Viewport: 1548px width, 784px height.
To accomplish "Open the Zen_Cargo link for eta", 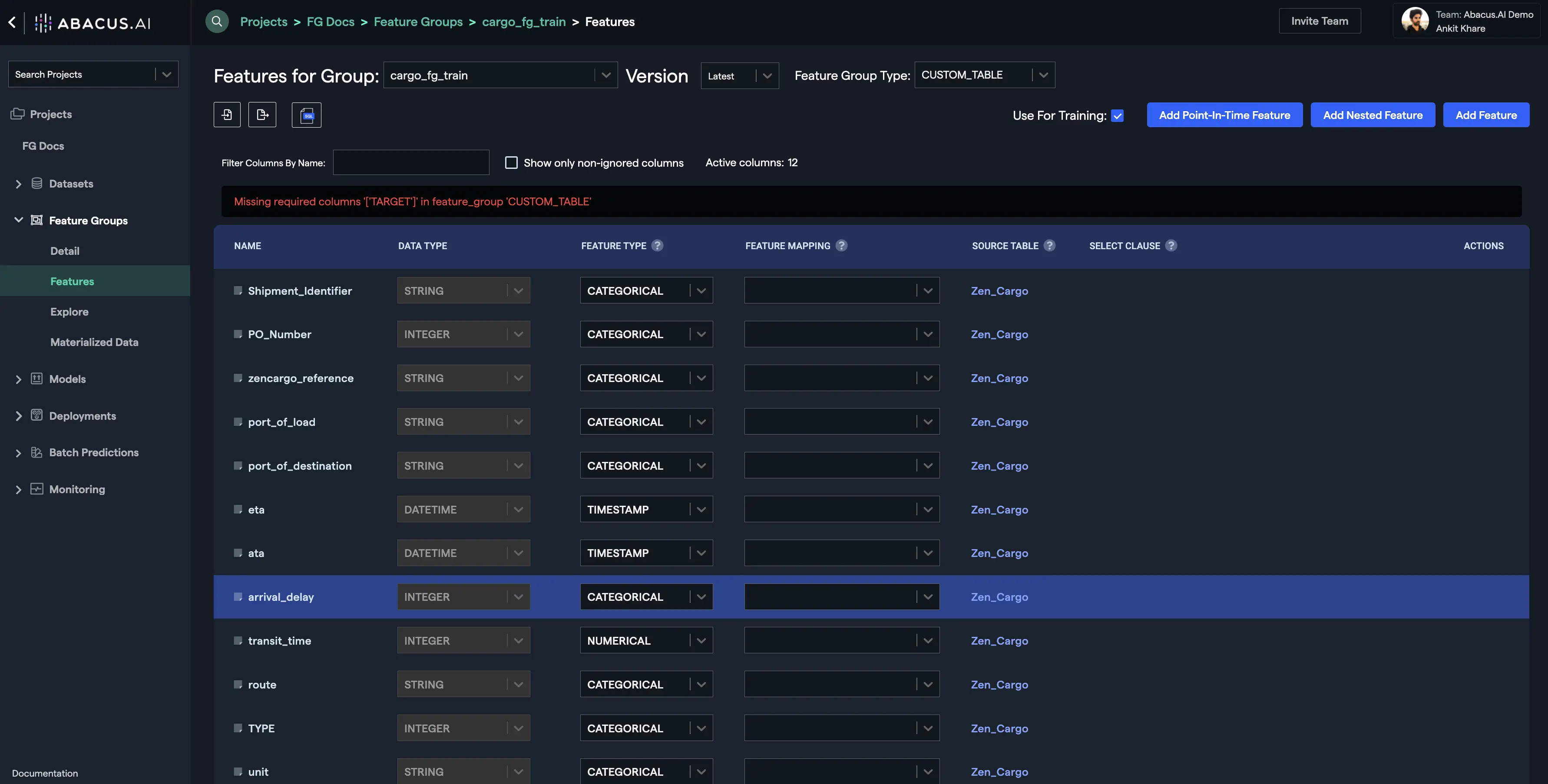I will pyautogui.click(x=999, y=510).
